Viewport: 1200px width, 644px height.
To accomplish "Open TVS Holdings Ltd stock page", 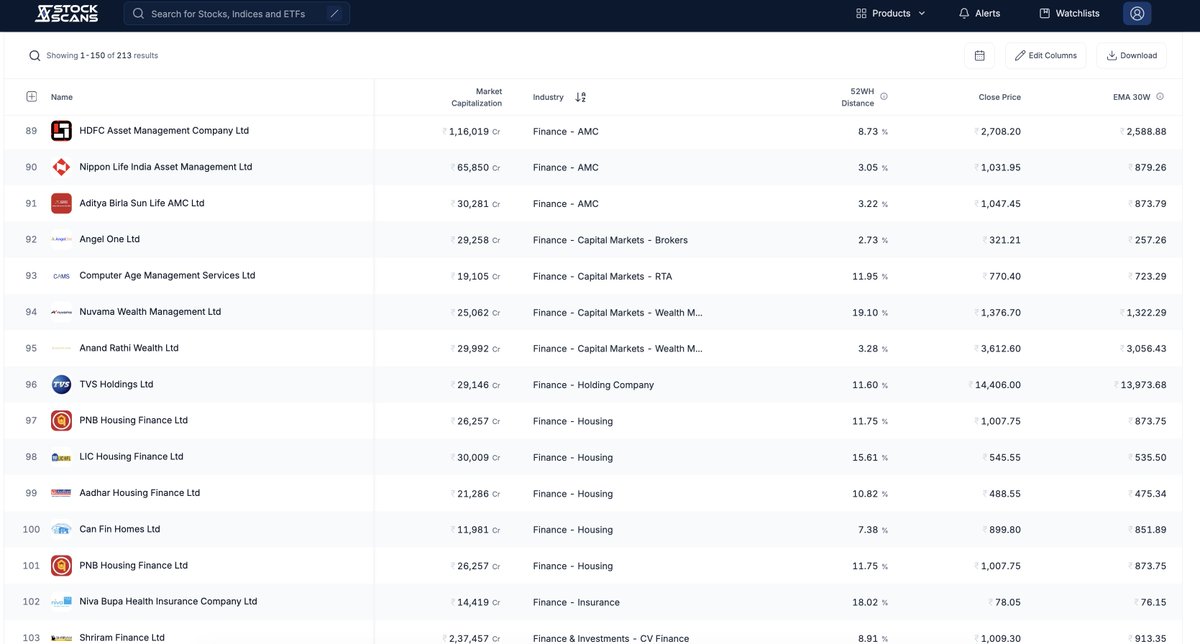I will coord(116,385).
